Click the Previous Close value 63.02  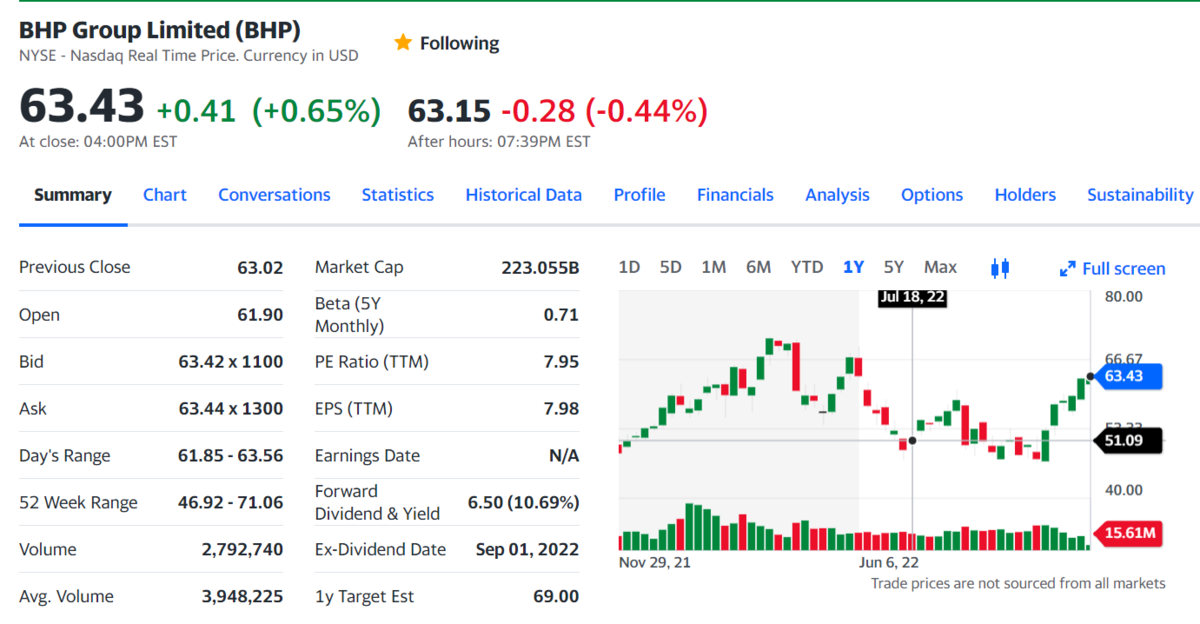point(260,268)
